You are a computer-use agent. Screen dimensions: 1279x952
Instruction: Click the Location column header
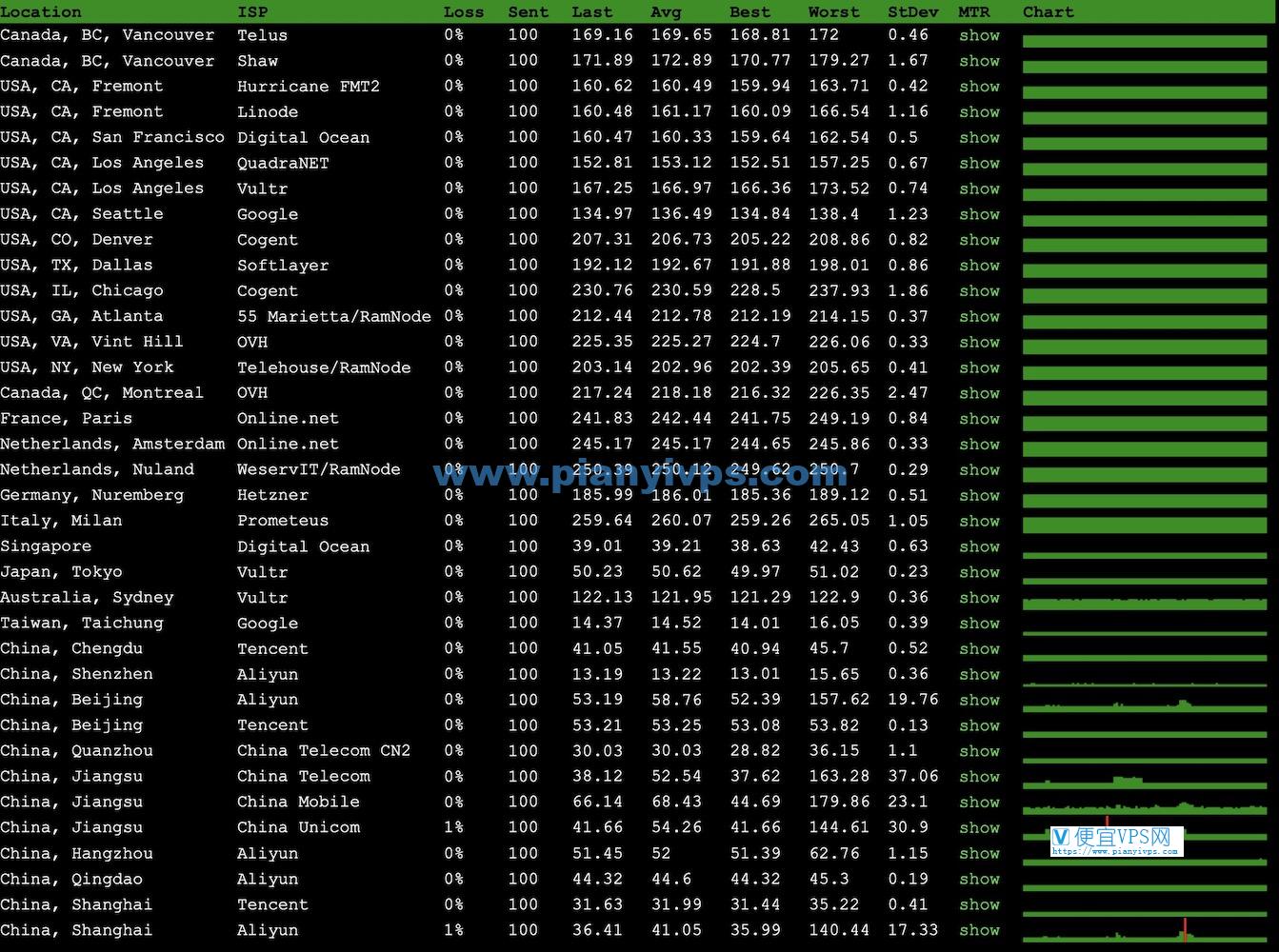pos(41,12)
